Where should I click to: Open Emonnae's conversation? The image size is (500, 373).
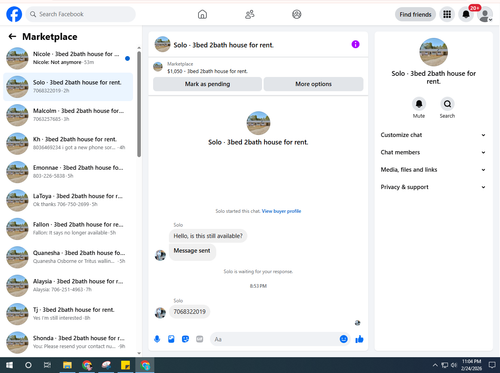pos(68,172)
